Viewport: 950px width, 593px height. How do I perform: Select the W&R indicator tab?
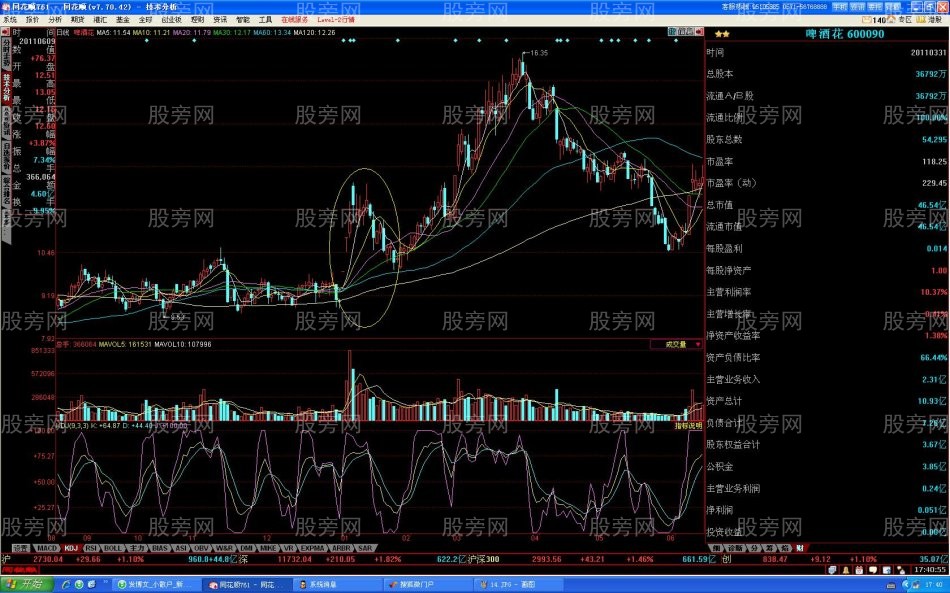224,548
